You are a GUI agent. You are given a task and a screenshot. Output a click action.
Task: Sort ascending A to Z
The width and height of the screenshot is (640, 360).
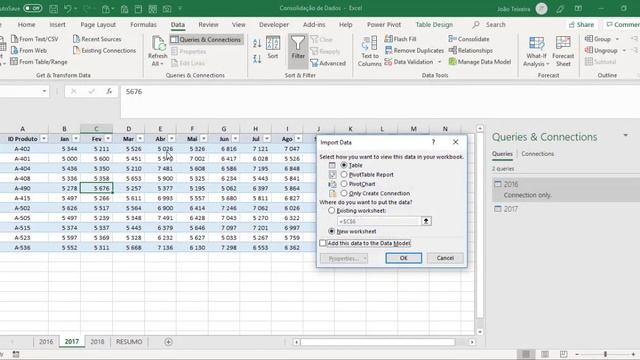click(257, 43)
